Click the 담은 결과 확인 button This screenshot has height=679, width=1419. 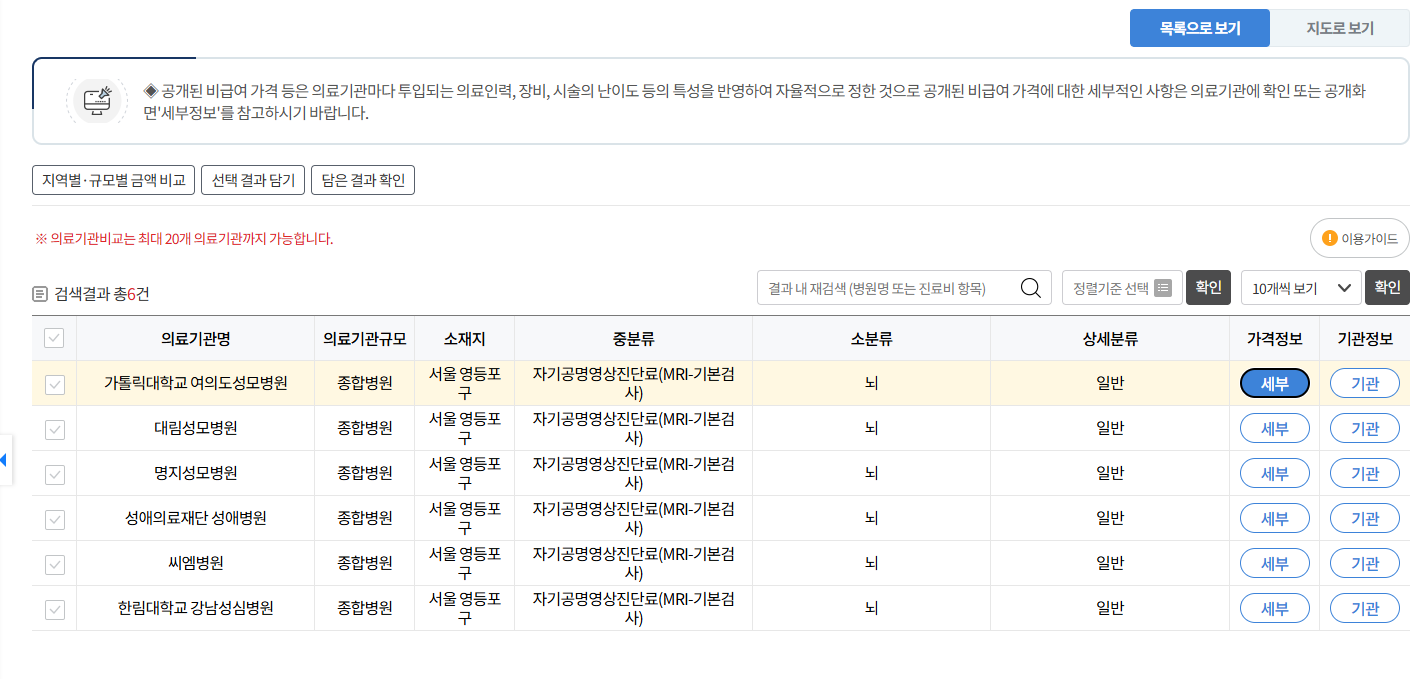[x=362, y=181]
